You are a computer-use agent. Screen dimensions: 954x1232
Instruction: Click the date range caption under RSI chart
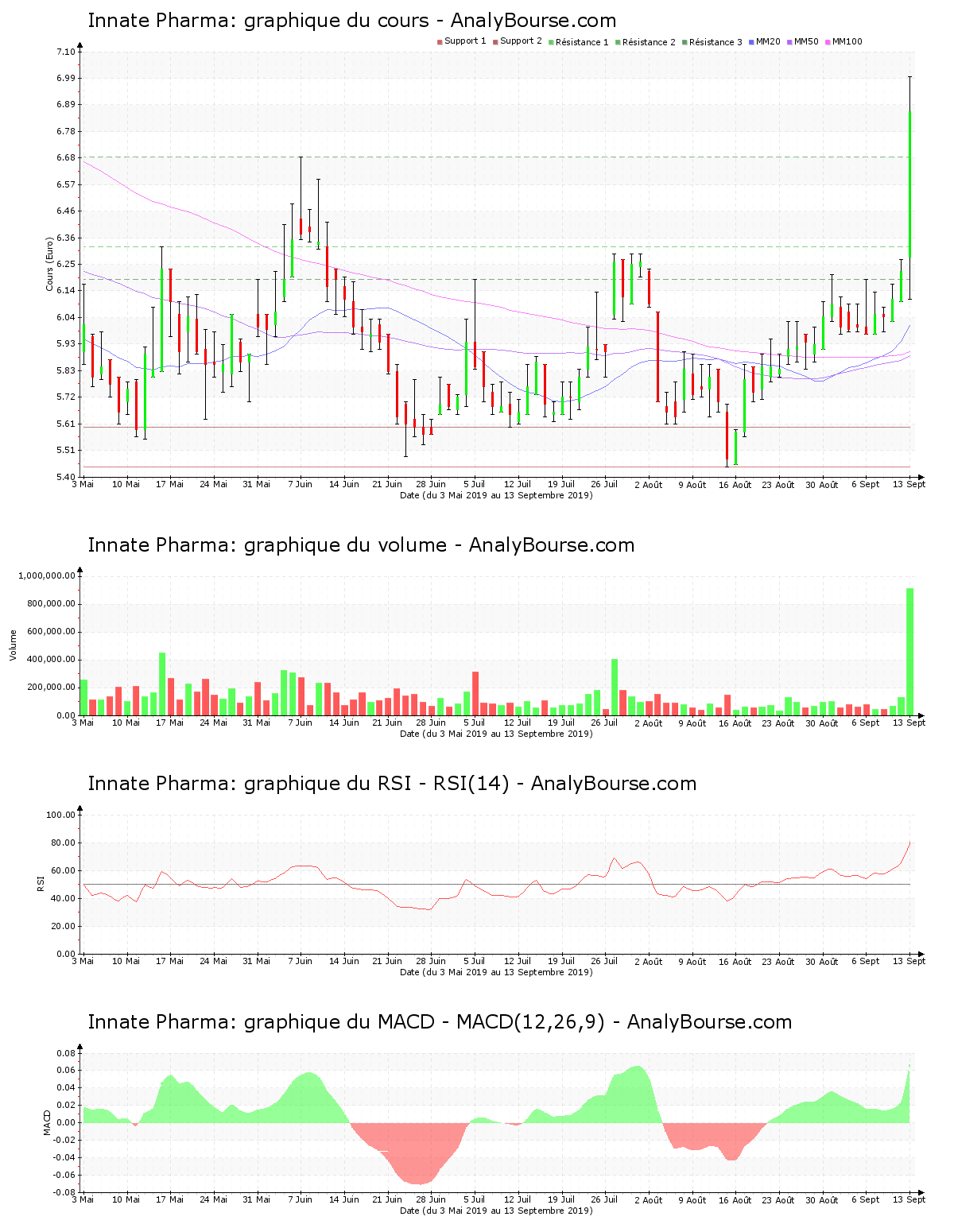(496, 972)
